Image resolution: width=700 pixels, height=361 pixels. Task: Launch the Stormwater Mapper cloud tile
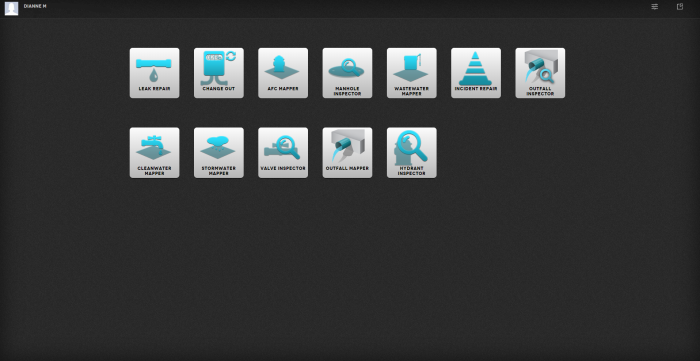coord(219,153)
